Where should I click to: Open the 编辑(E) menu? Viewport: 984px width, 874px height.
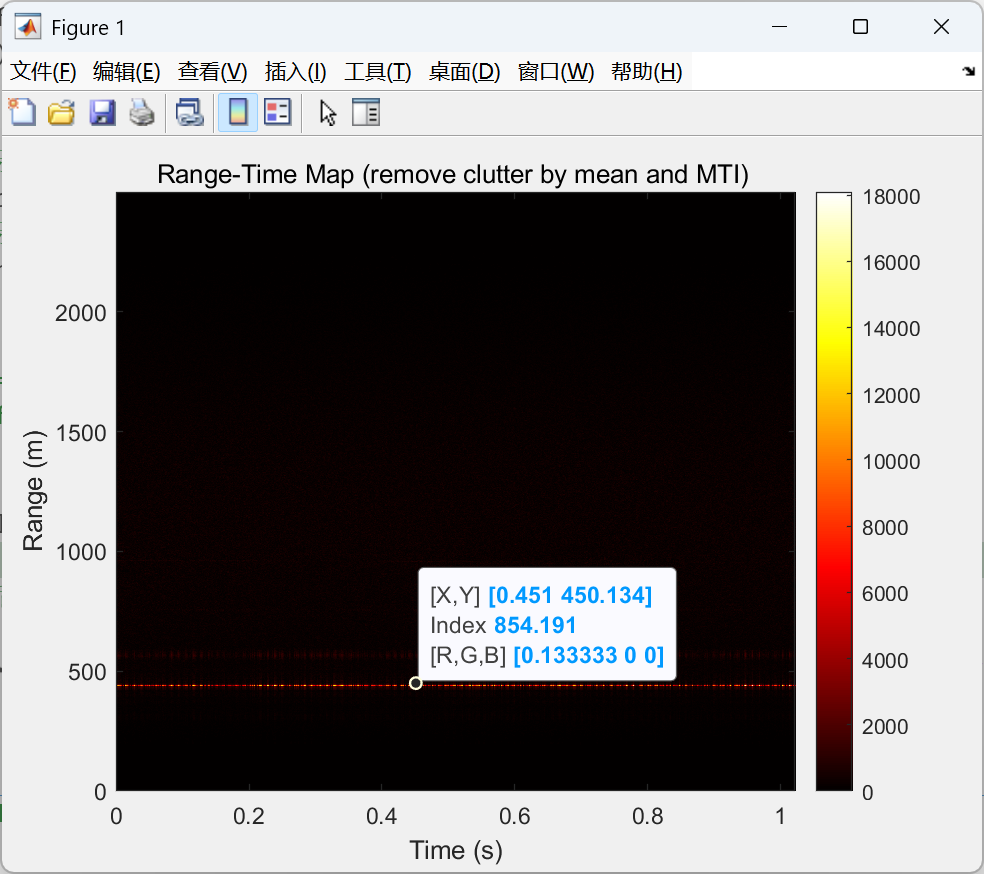(x=126, y=72)
